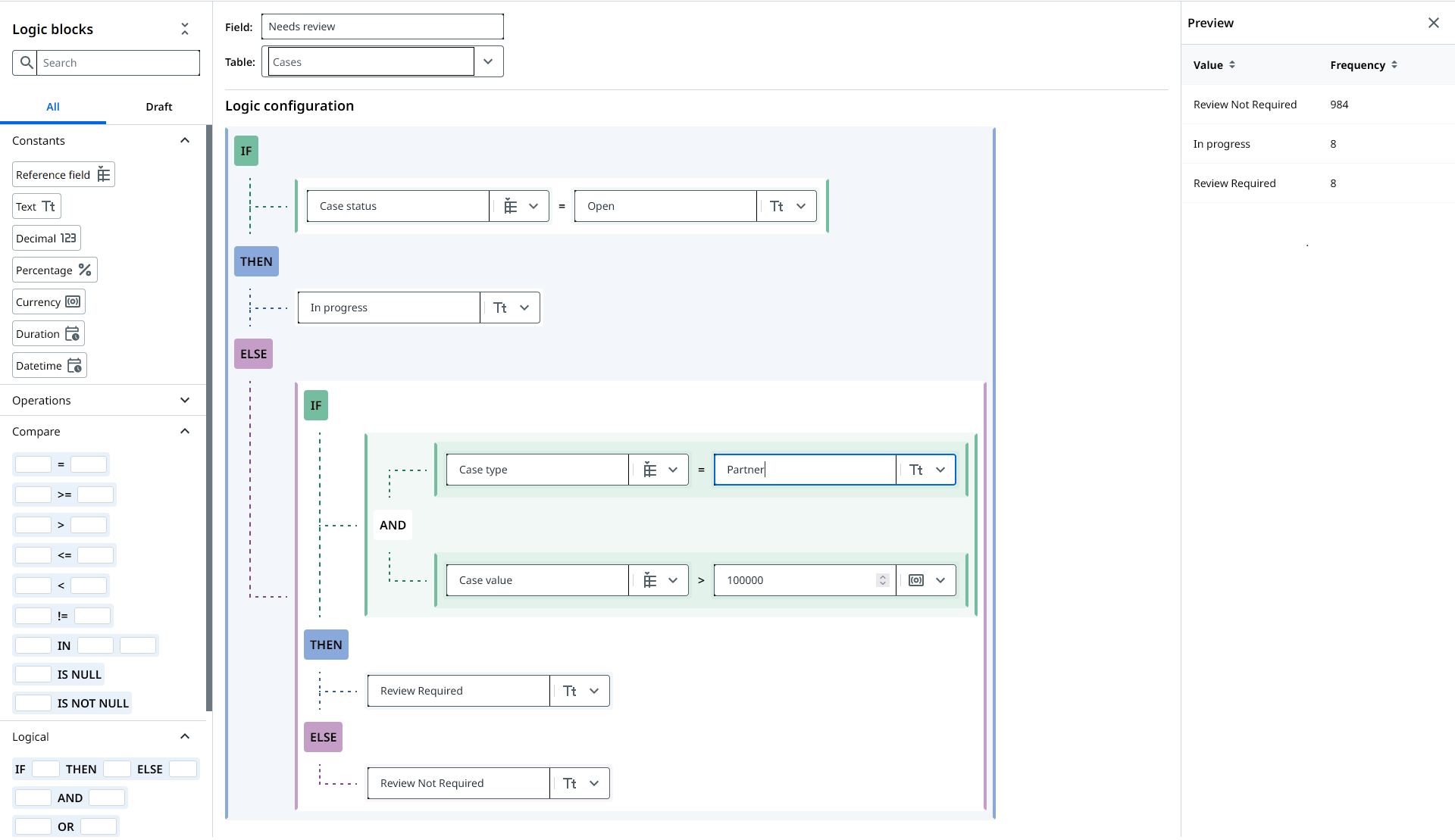This screenshot has height=840, width=1455.
Task: Select the Text constant block
Action: pyautogui.click(x=36, y=205)
